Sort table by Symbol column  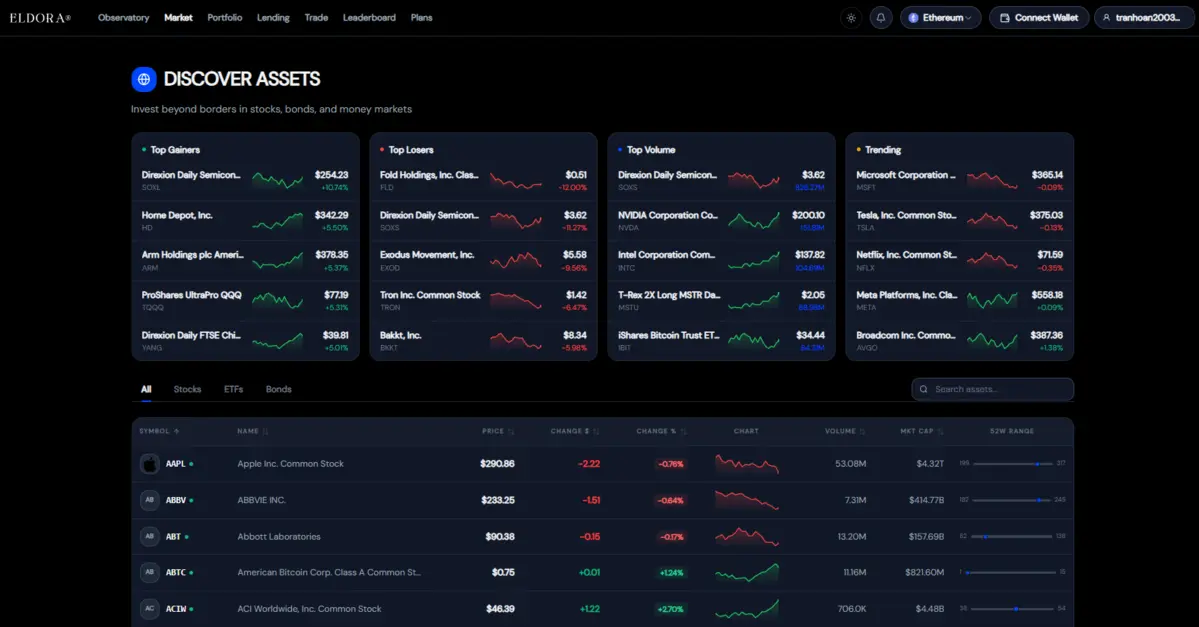click(159, 431)
